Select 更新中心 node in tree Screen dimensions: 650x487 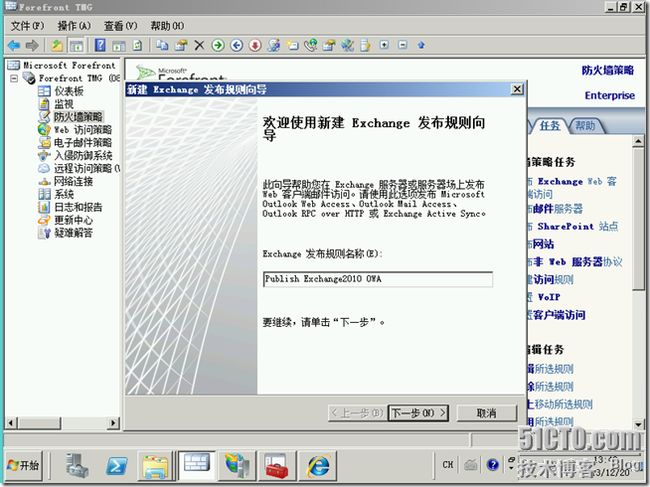point(73,220)
